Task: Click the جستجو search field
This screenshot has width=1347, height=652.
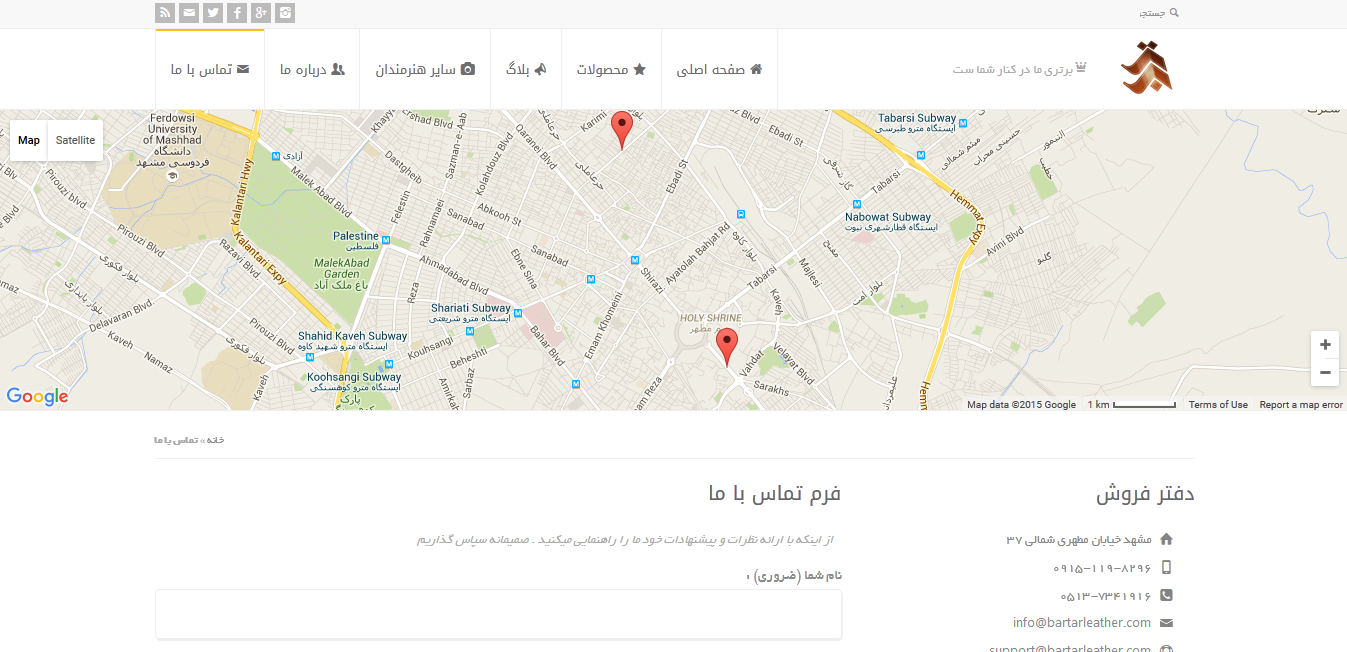Action: click(1152, 13)
